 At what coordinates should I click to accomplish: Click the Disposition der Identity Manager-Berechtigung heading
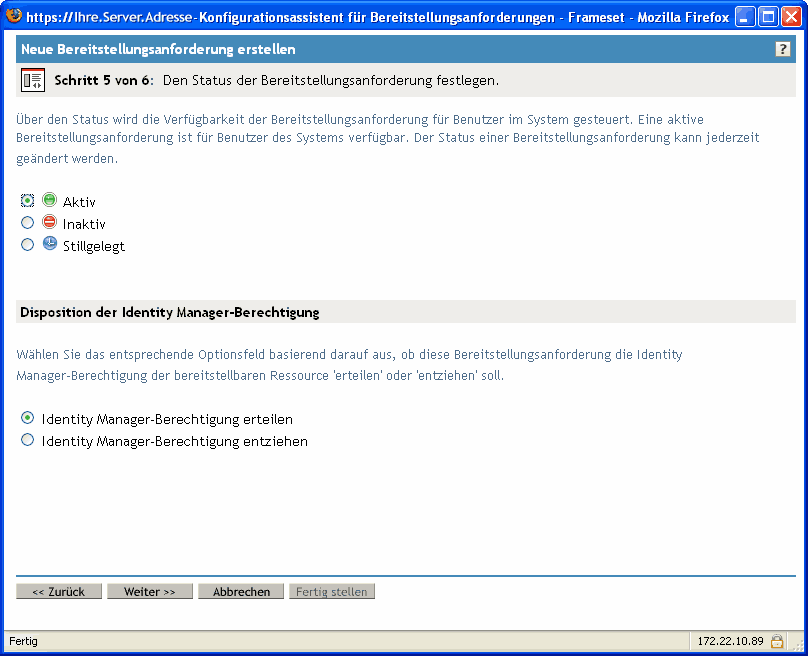point(170,312)
